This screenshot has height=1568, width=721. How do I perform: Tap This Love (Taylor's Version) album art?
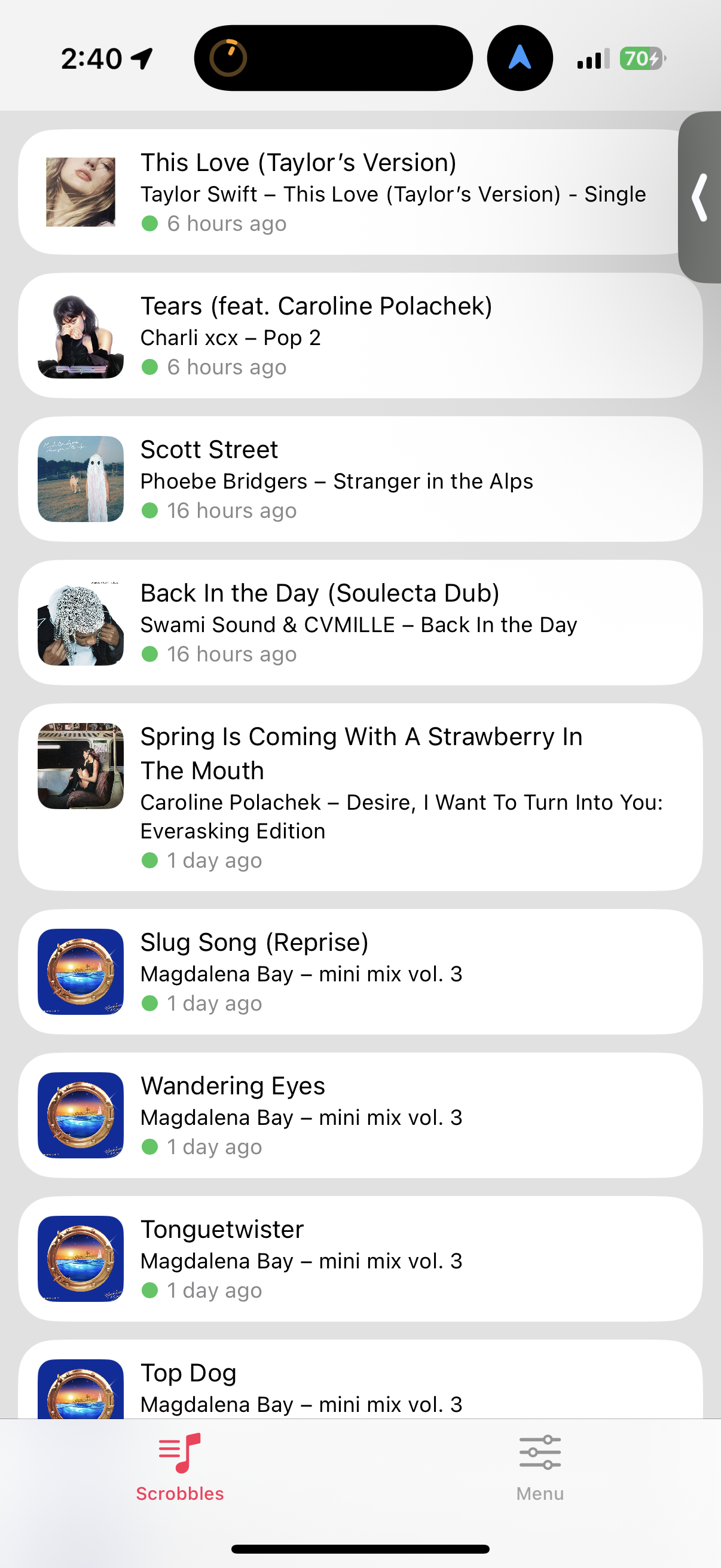click(x=81, y=192)
